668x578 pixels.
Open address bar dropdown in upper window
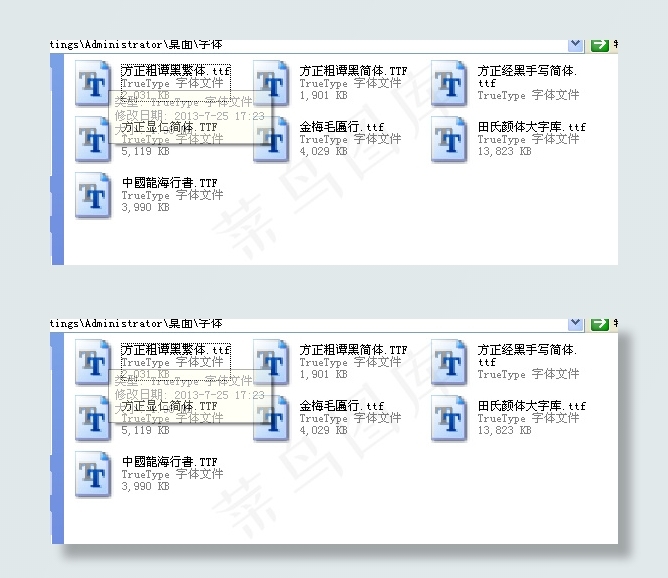pyautogui.click(x=576, y=45)
